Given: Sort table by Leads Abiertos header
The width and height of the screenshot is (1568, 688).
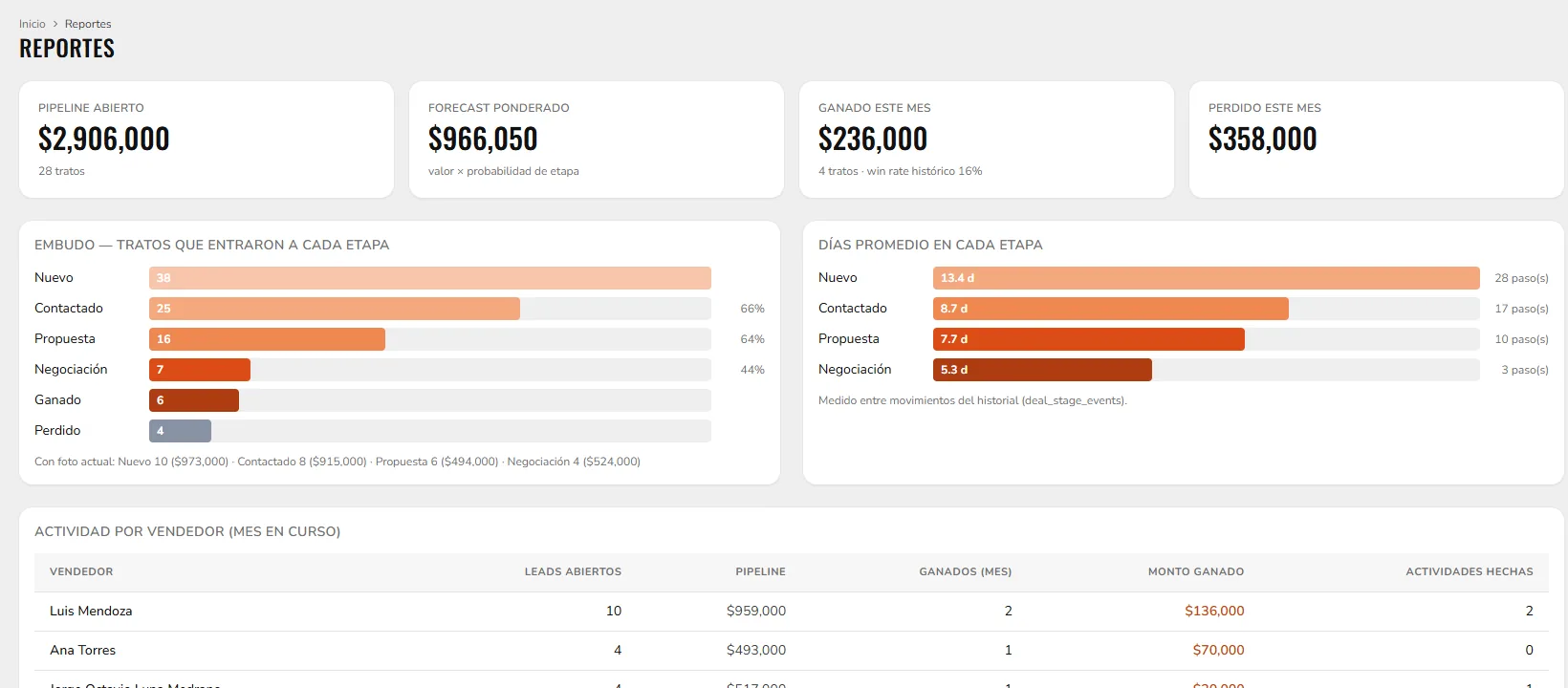Looking at the screenshot, I should coord(573,571).
